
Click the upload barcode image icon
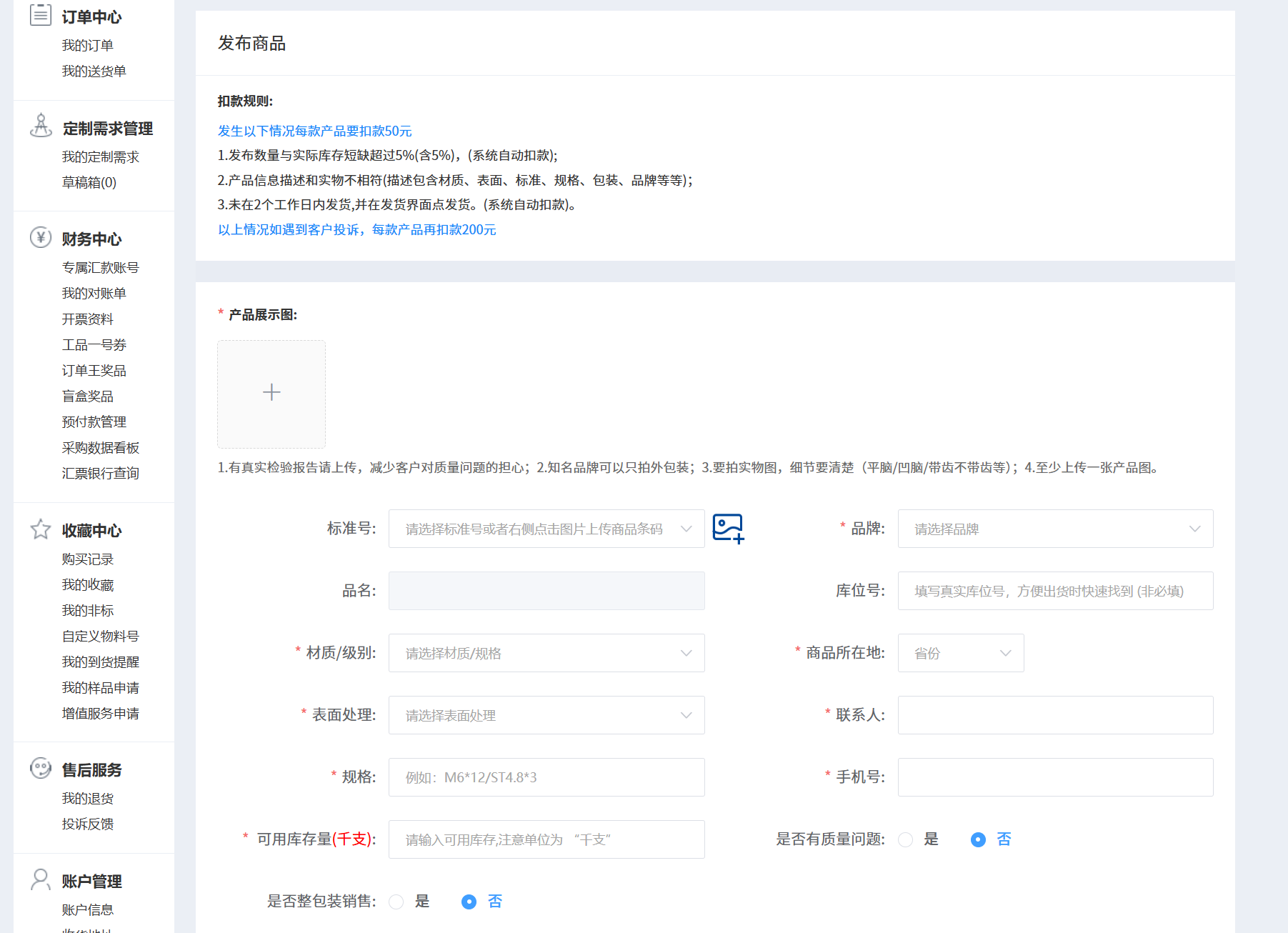728,529
